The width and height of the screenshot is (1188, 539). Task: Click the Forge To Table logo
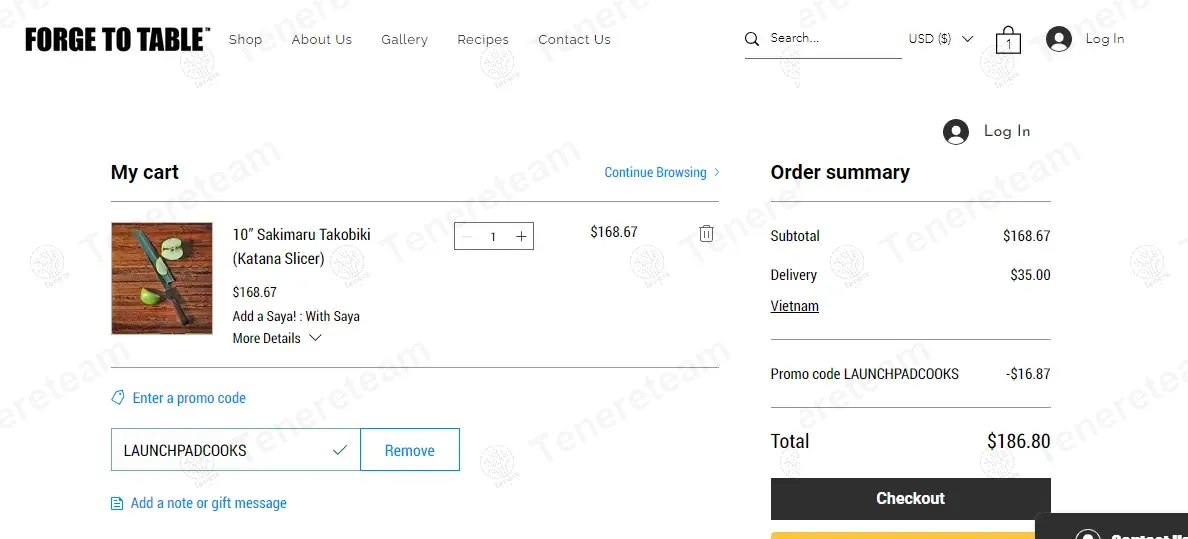[117, 39]
